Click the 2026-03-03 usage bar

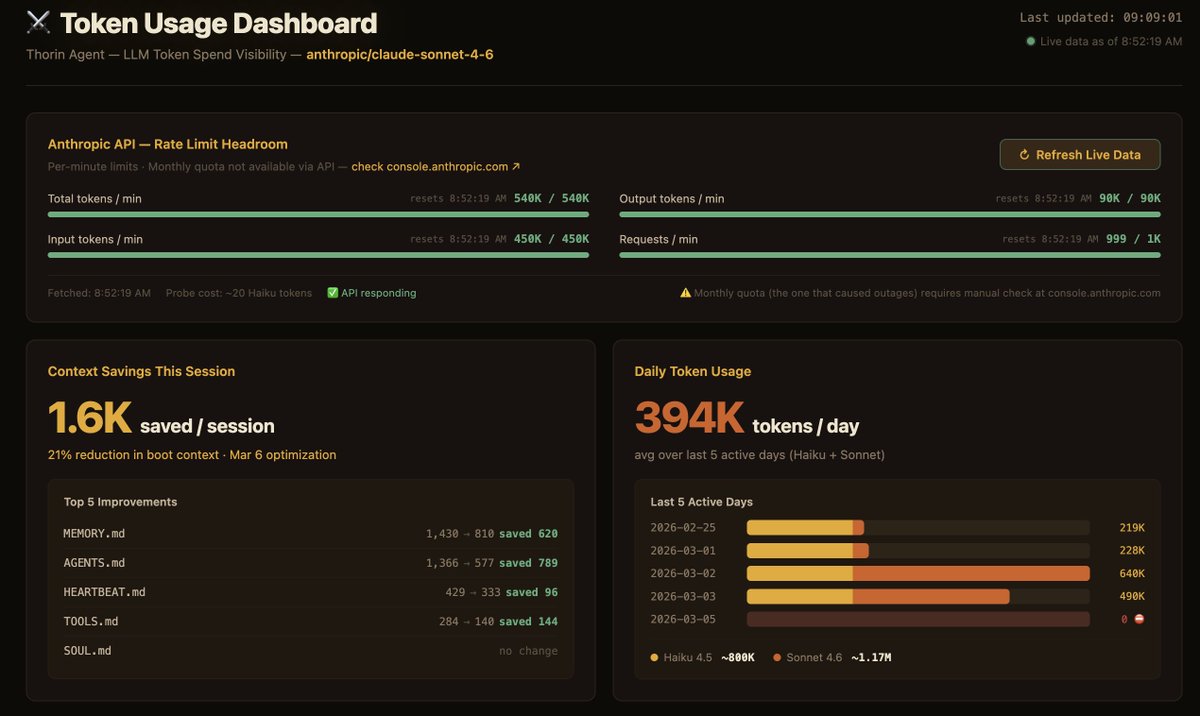(x=918, y=596)
